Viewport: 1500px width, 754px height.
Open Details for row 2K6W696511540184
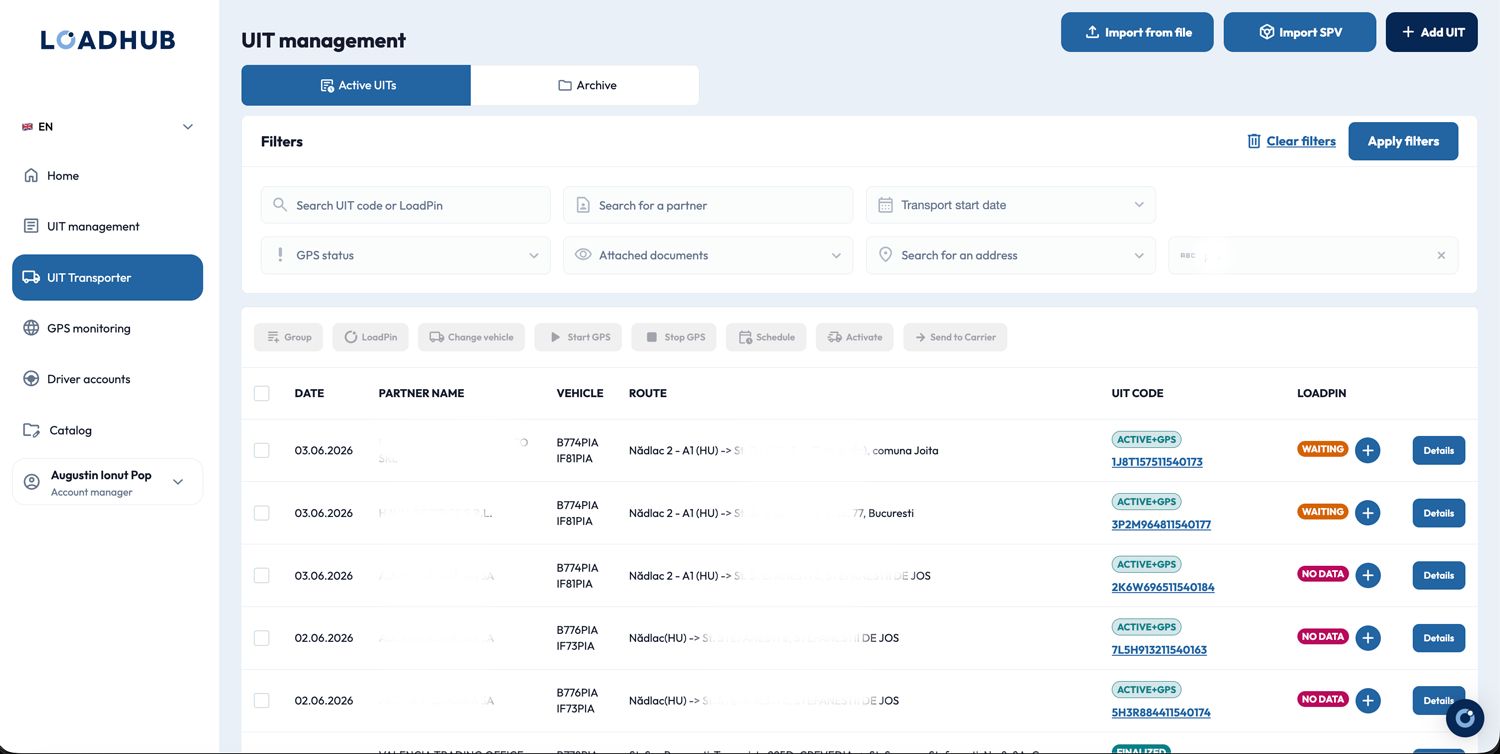(1439, 575)
